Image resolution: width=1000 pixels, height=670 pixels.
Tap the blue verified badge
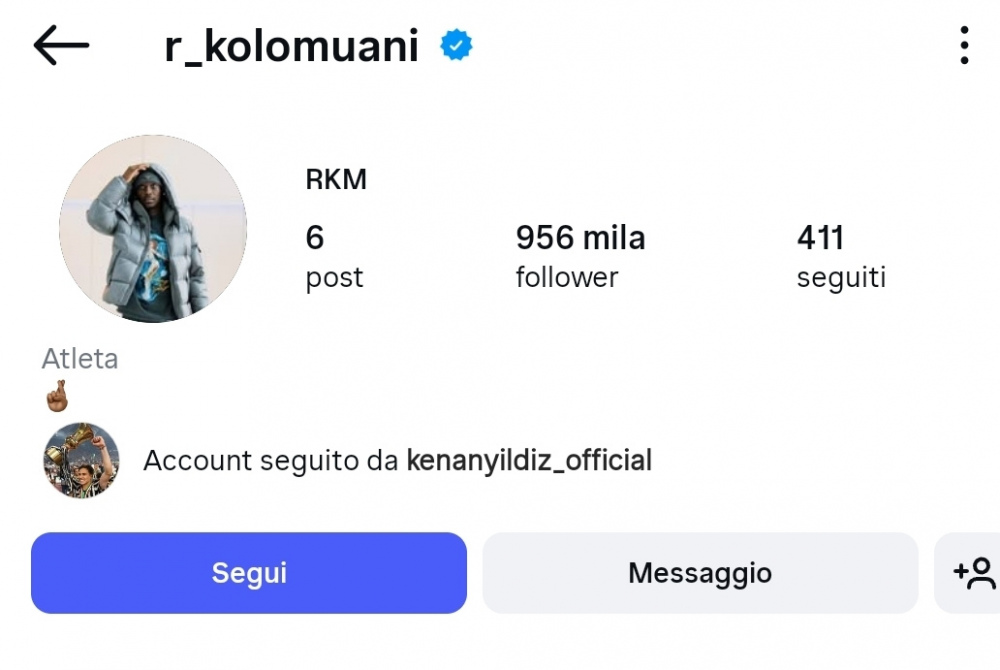click(457, 45)
